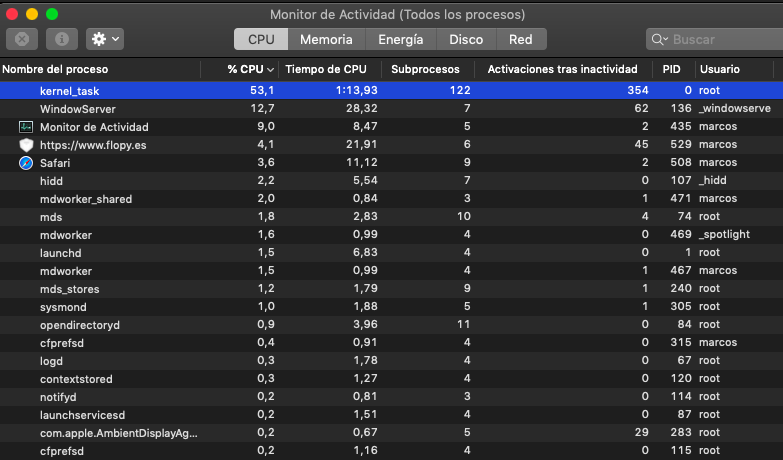Click the PID 508 cell for Safari
783x460 pixels.
click(x=681, y=162)
